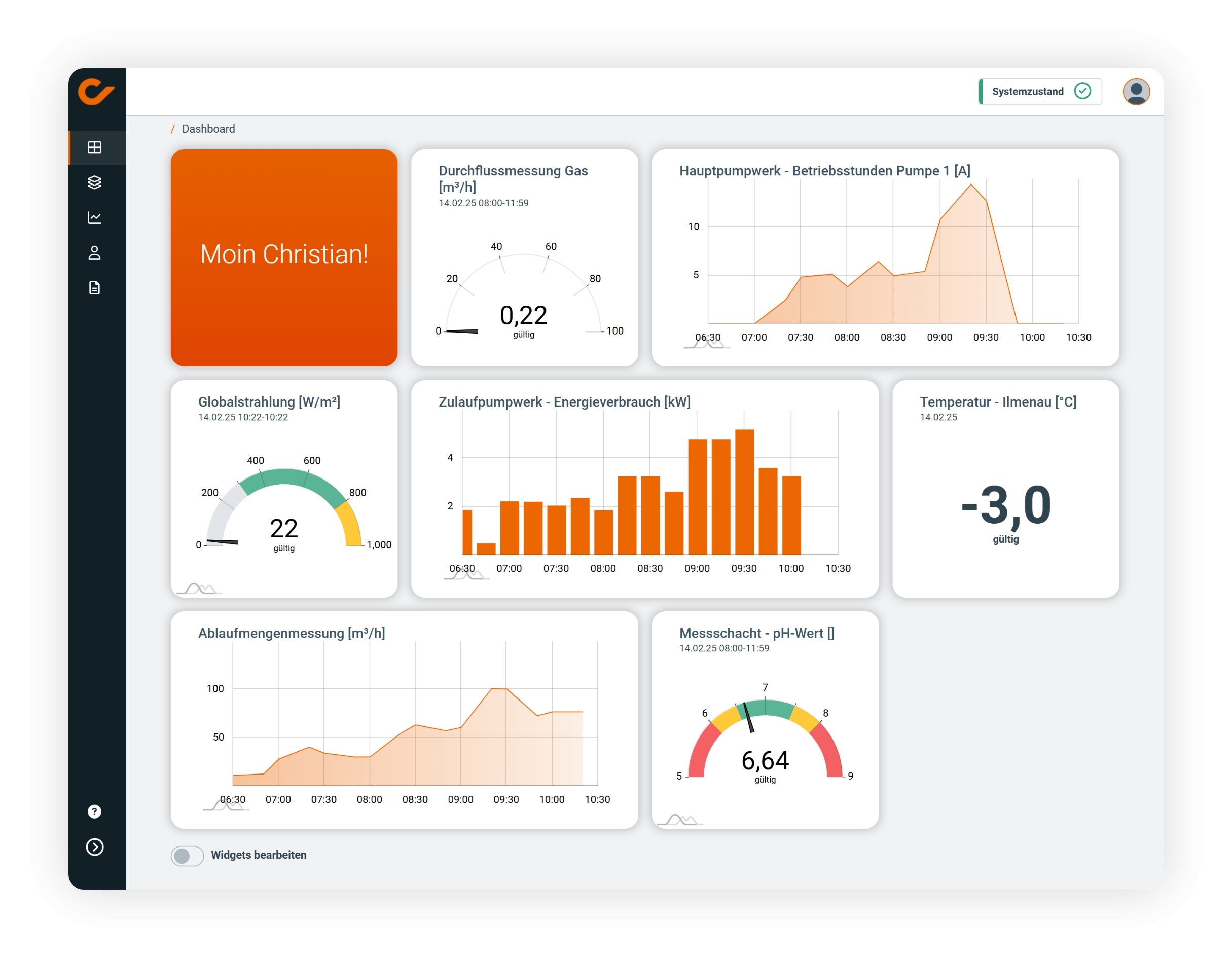The width and height of the screenshot is (1232, 958).
Task: Enable the Widgets bearbeiten toggle
Action: click(187, 856)
